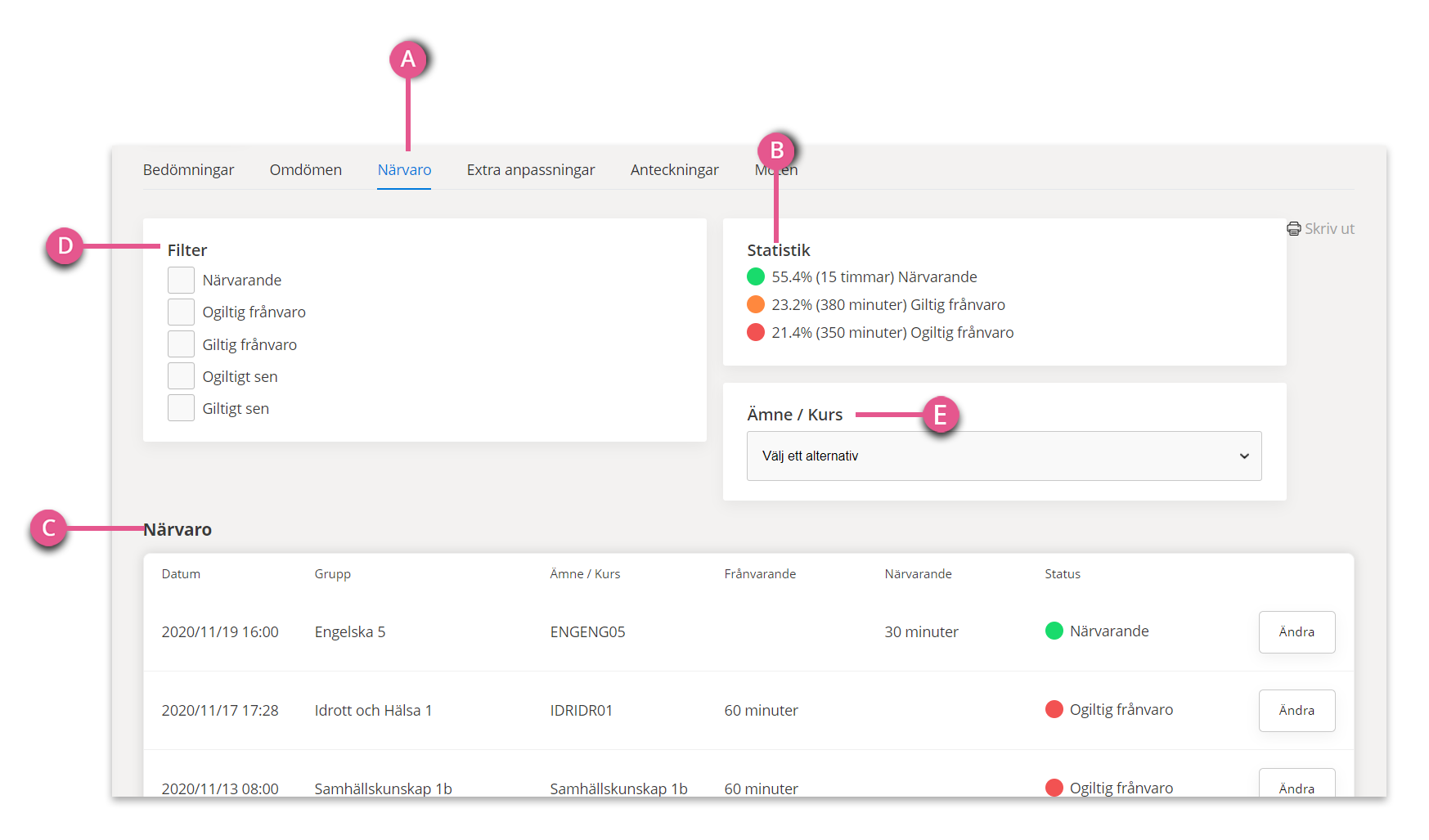Toggle the Giltigt sen filter checkbox
Screen dimensions: 1429x840
click(181, 407)
